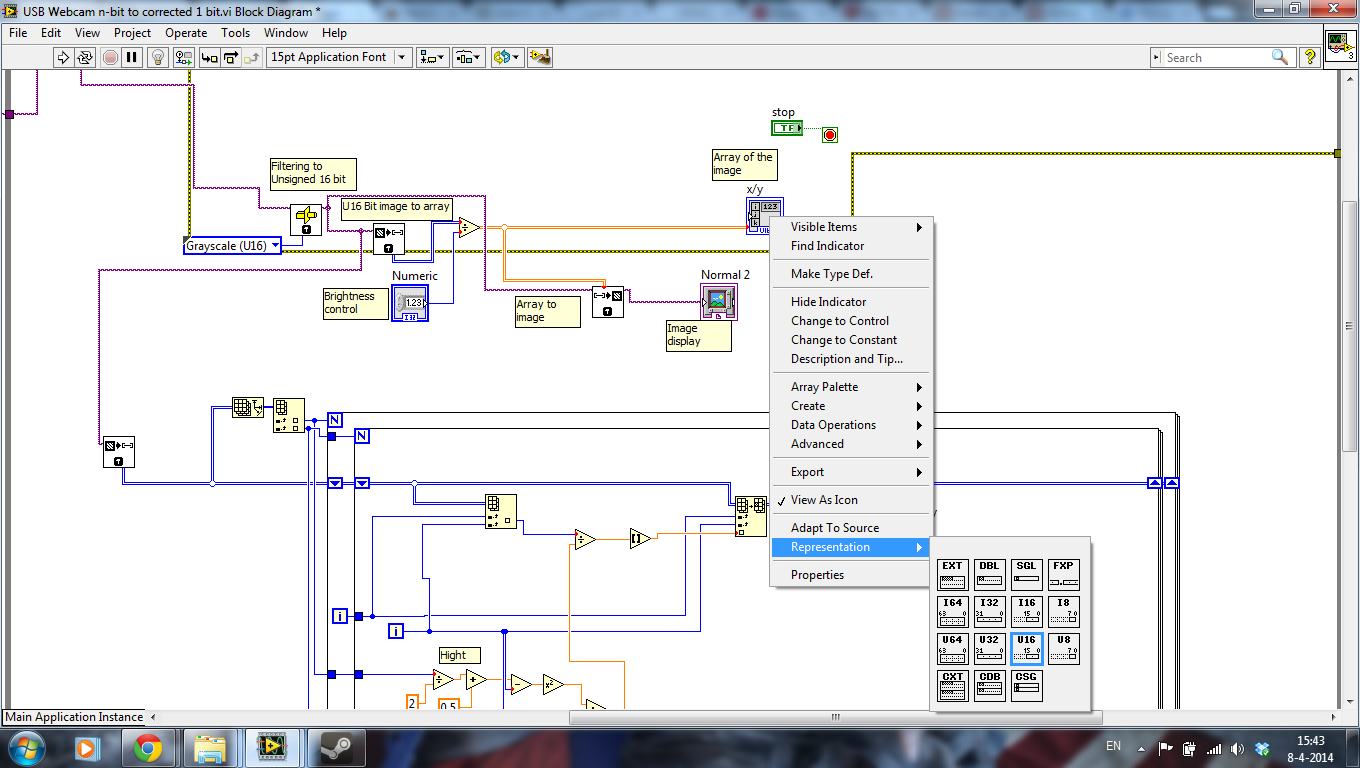The image size is (1360, 768).
Task: Select I8 representation
Action: (x=1063, y=612)
